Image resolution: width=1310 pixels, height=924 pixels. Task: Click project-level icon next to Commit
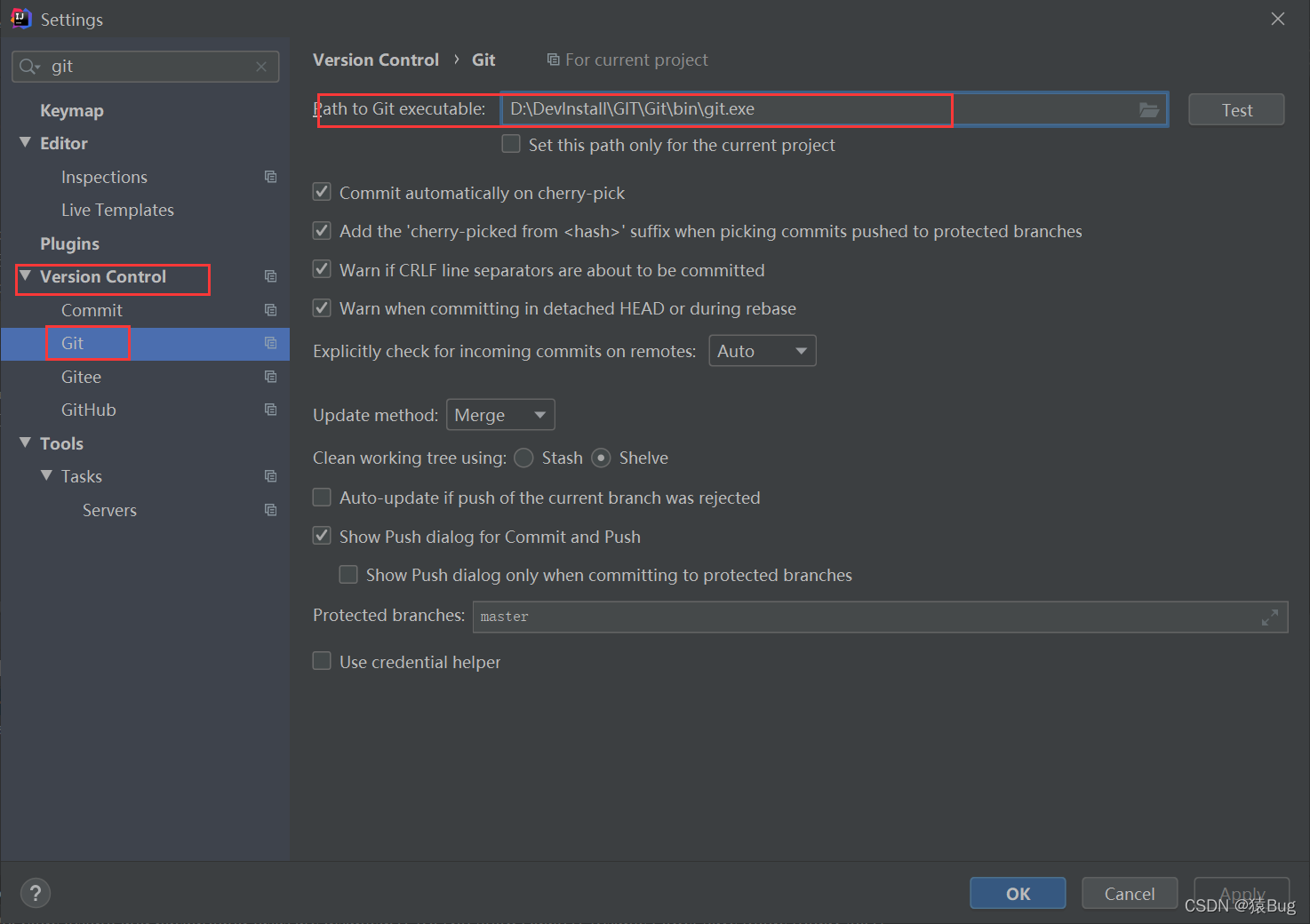pyautogui.click(x=271, y=310)
